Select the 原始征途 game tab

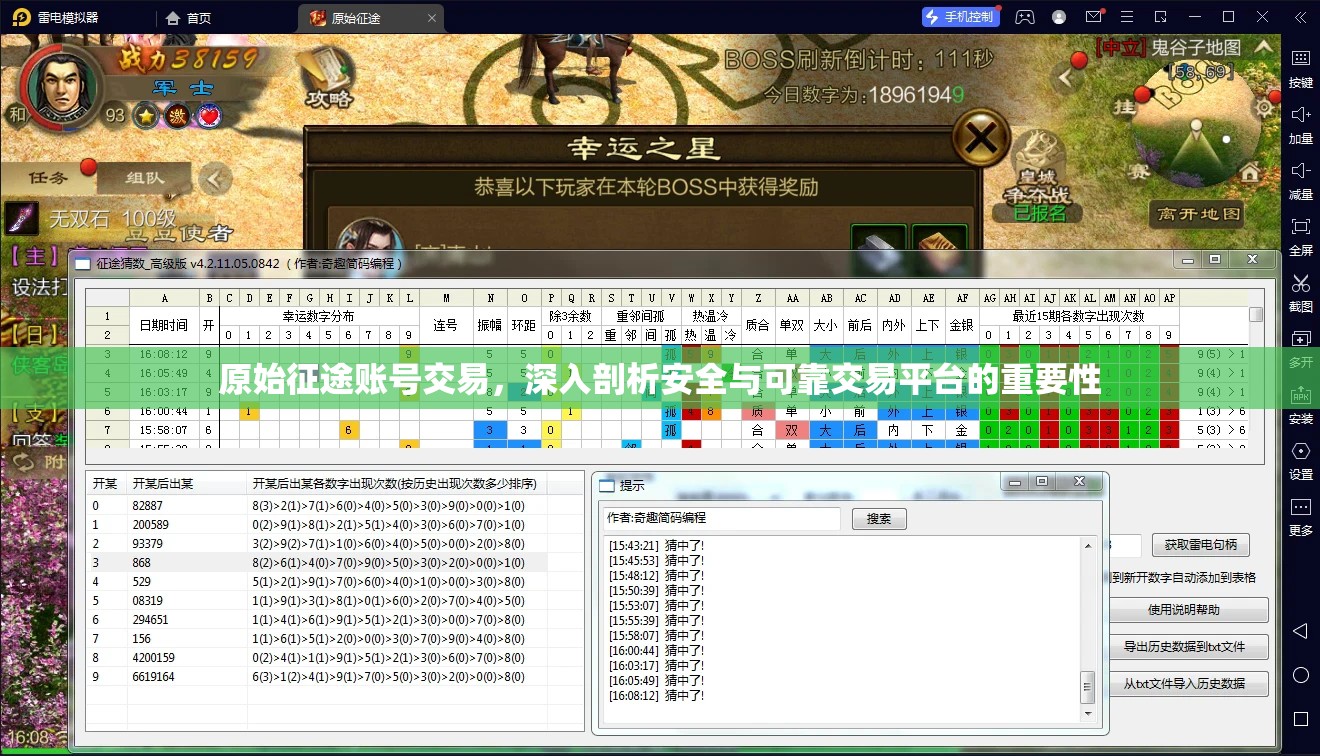pos(358,17)
